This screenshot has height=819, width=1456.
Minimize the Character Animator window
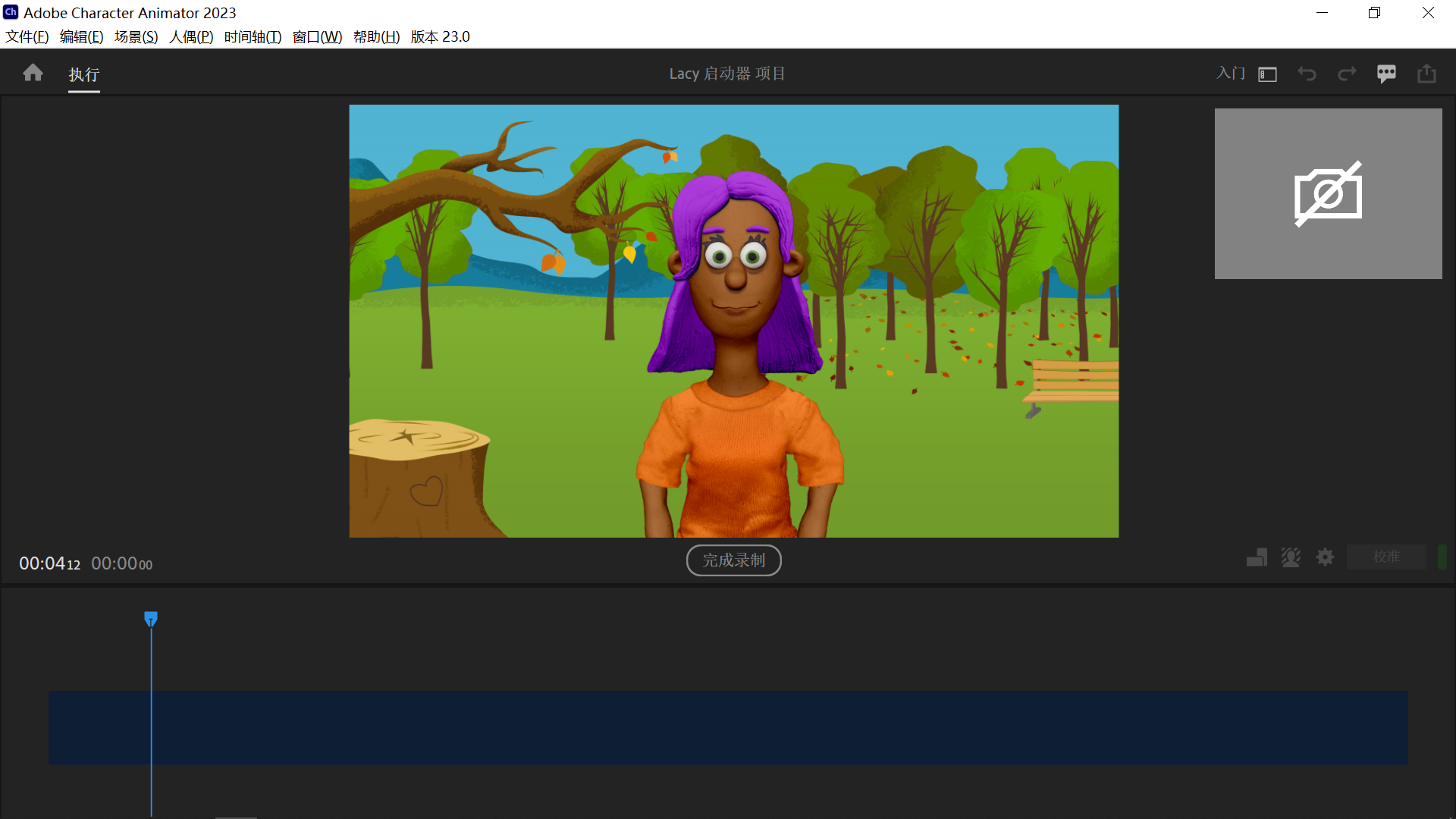point(1322,12)
